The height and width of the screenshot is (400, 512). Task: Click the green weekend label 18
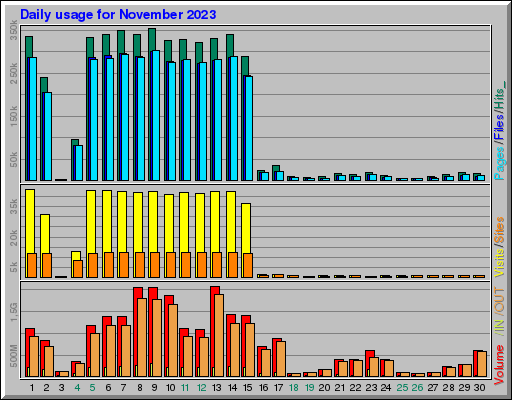(294, 388)
